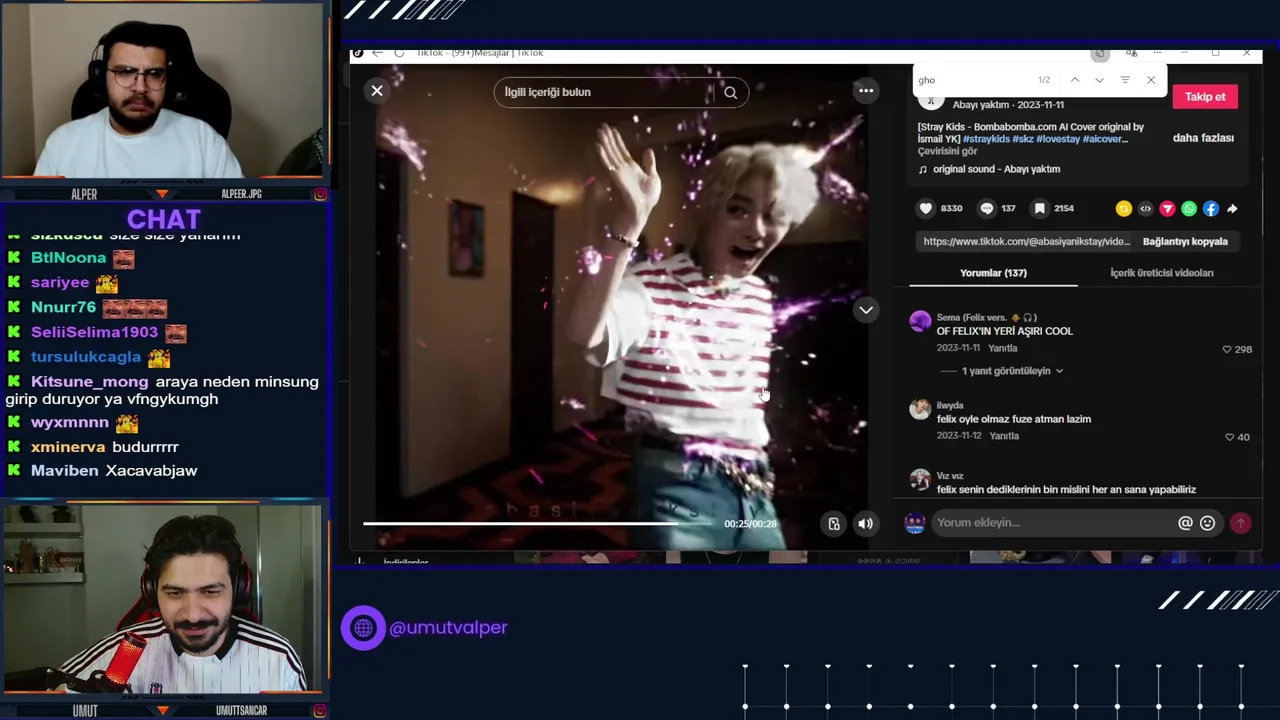Click Çevirisini gör translation link
The image size is (1280, 720).
pos(947,151)
